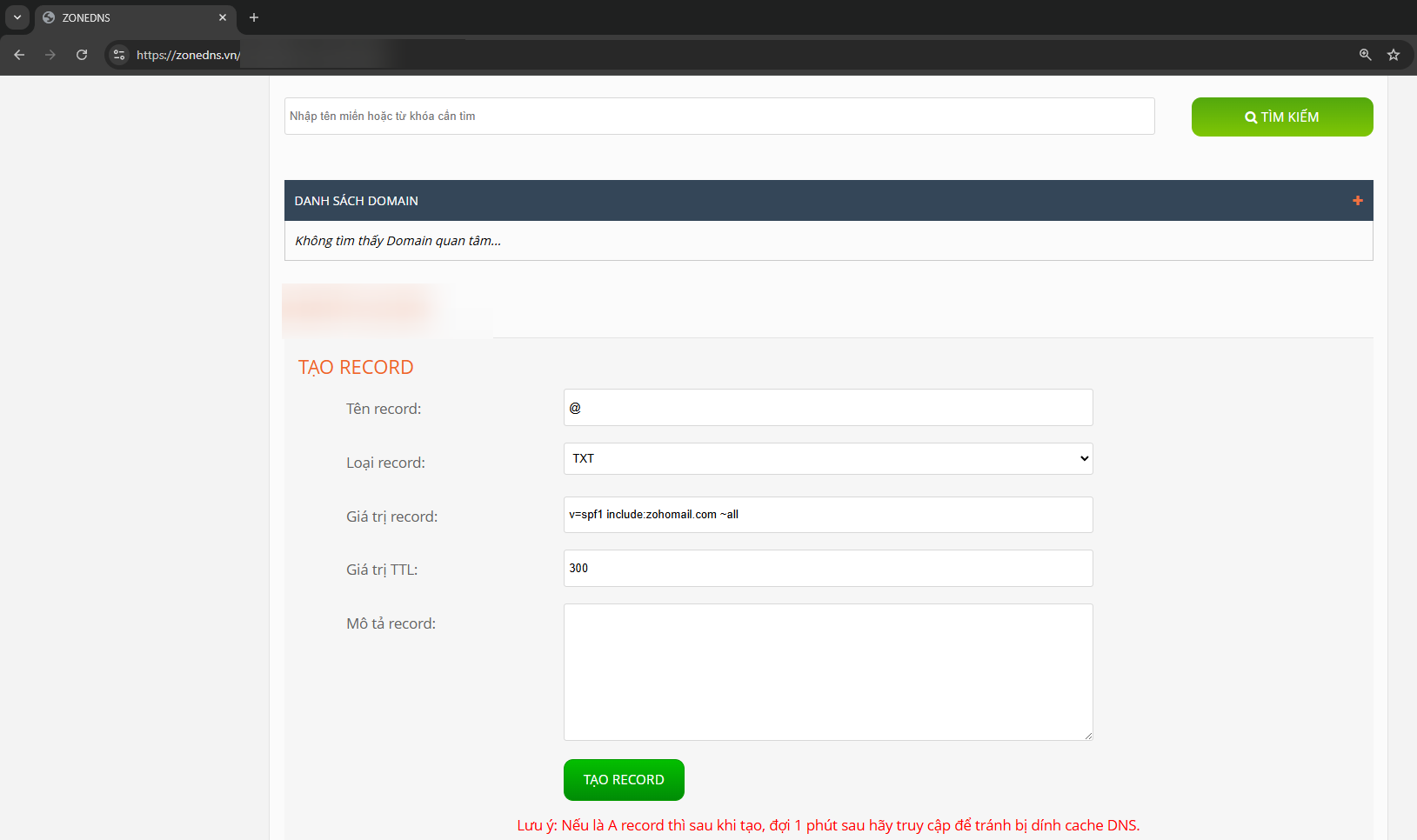Click the browser back arrow

(x=19, y=55)
